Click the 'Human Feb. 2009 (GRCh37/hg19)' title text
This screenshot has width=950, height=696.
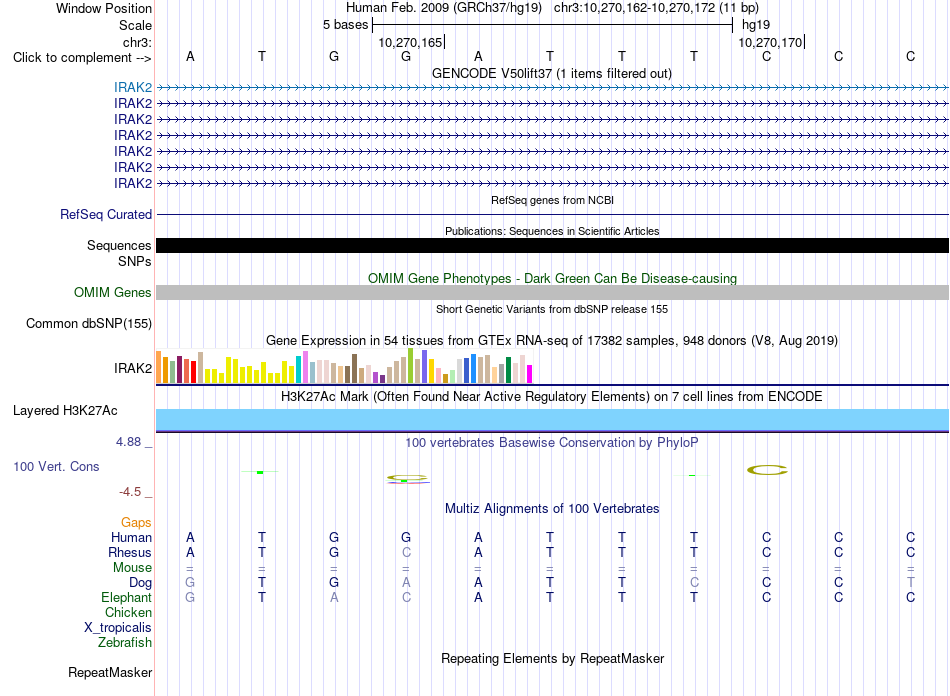[446, 8]
